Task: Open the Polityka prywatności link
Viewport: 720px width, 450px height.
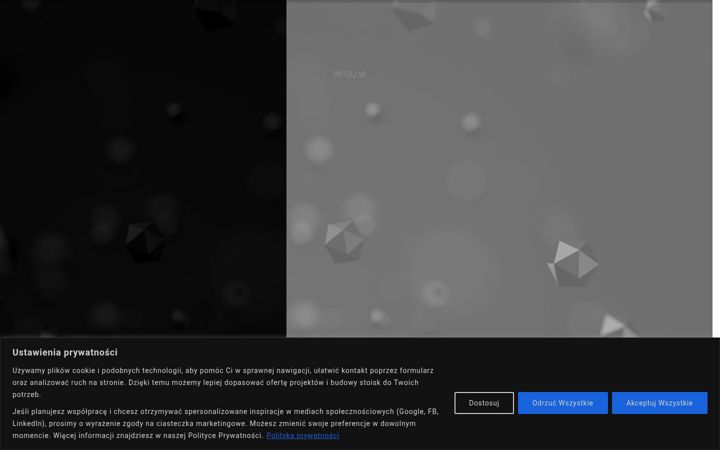Action: tap(303, 435)
